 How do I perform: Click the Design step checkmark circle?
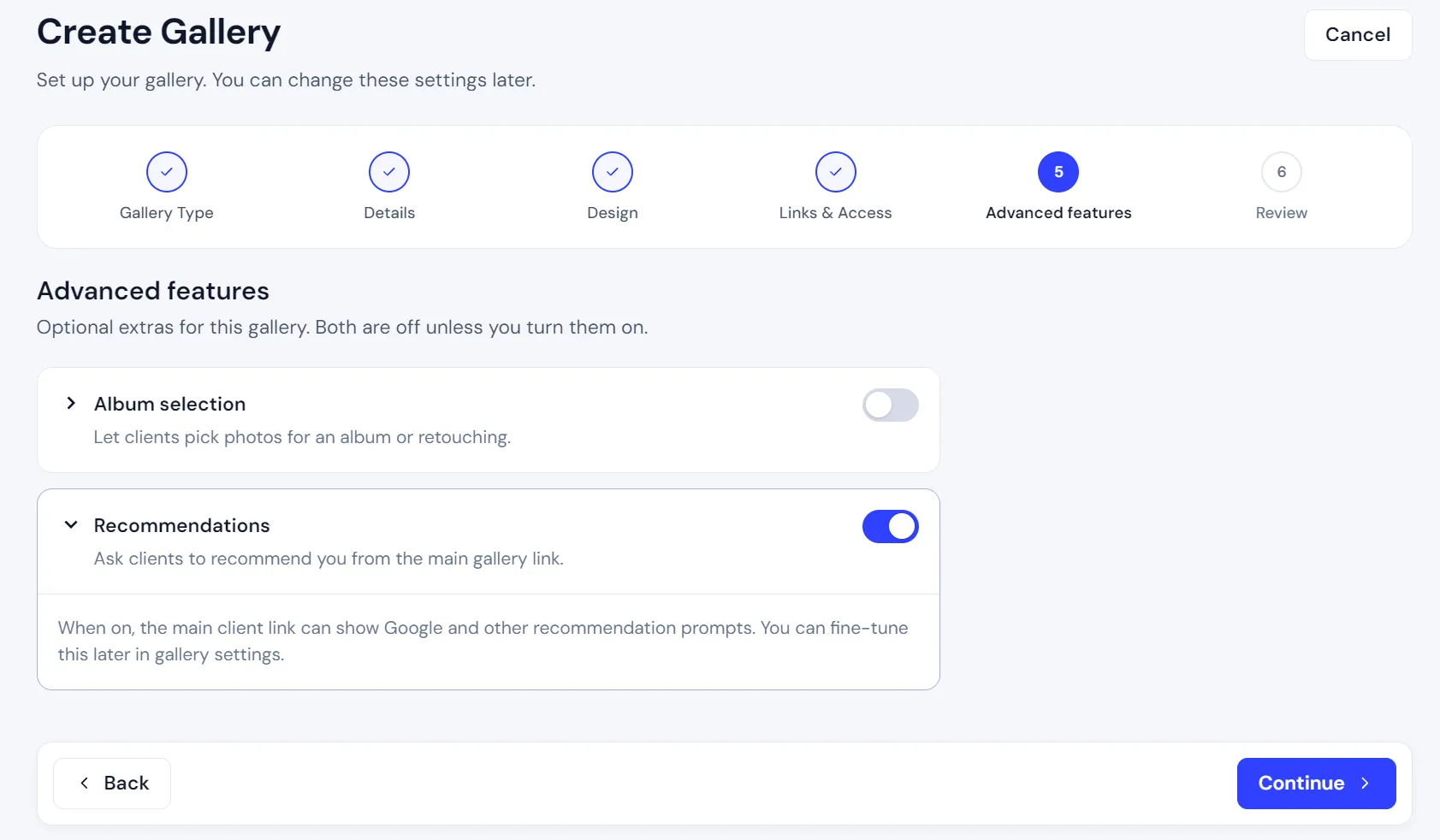(x=613, y=172)
